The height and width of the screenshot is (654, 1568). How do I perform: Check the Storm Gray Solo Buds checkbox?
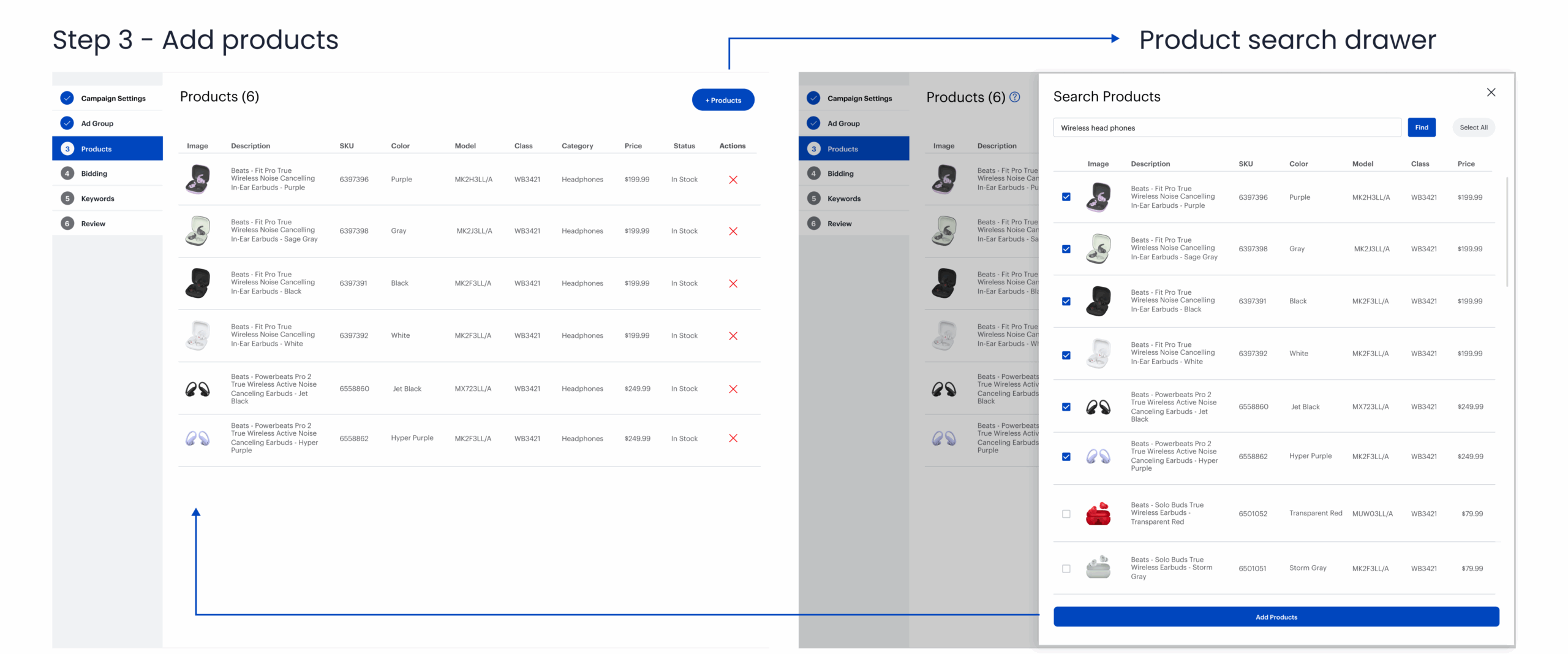pyautogui.click(x=1066, y=568)
